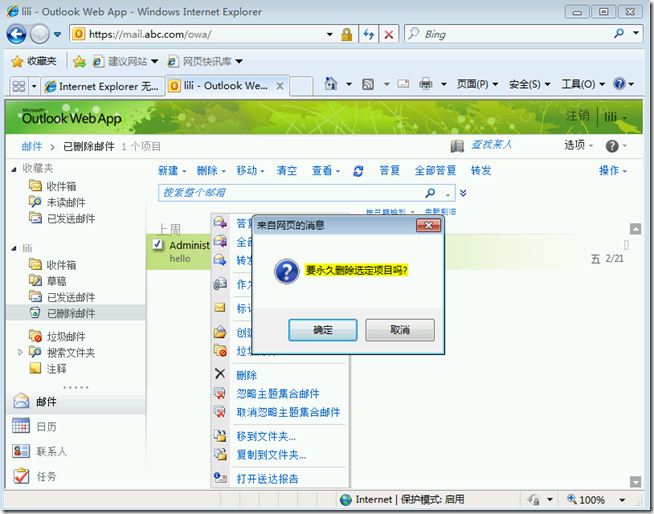
Task: Close the 来自网页的消息 dialog
Action: point(428,225)
